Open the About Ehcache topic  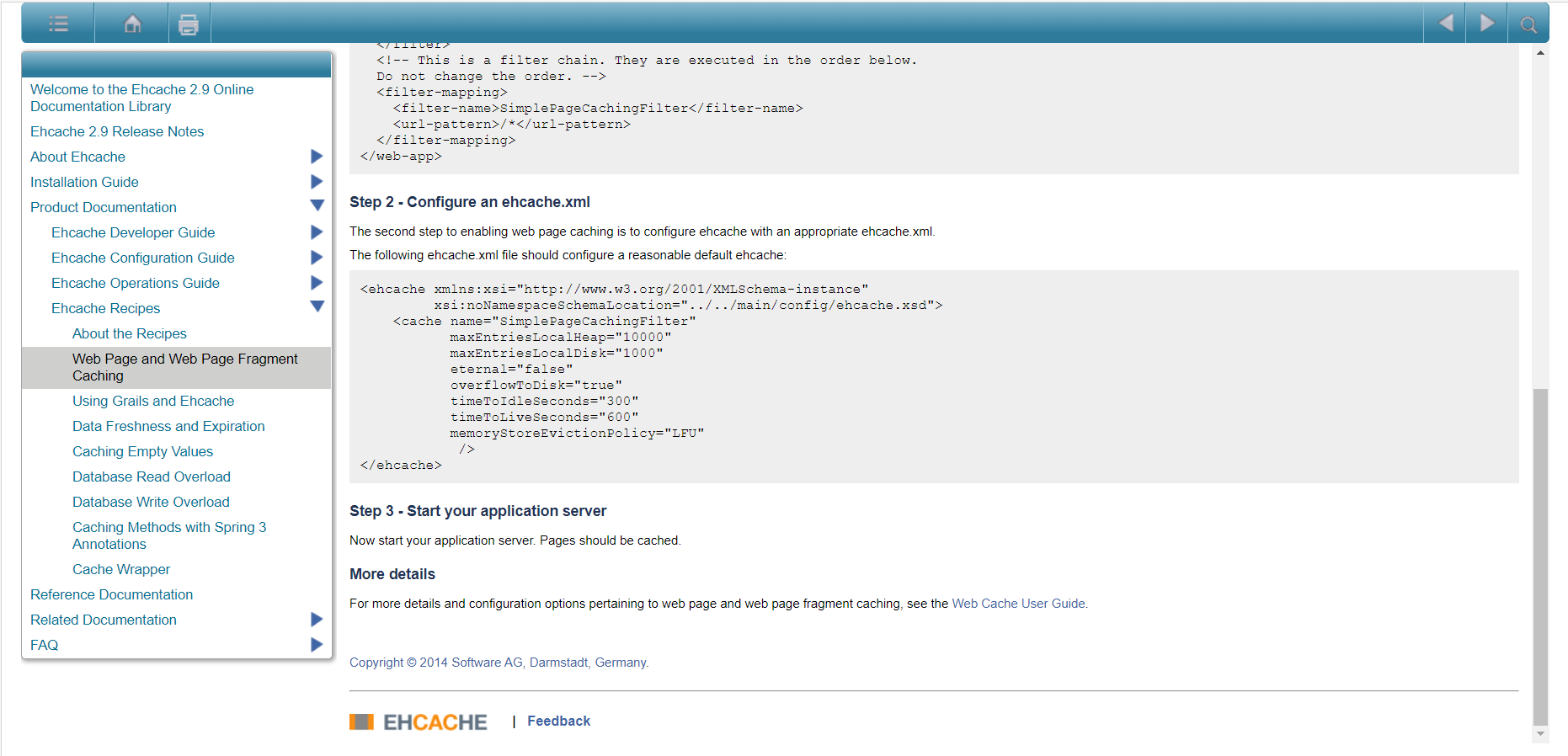tap(77, 157)
